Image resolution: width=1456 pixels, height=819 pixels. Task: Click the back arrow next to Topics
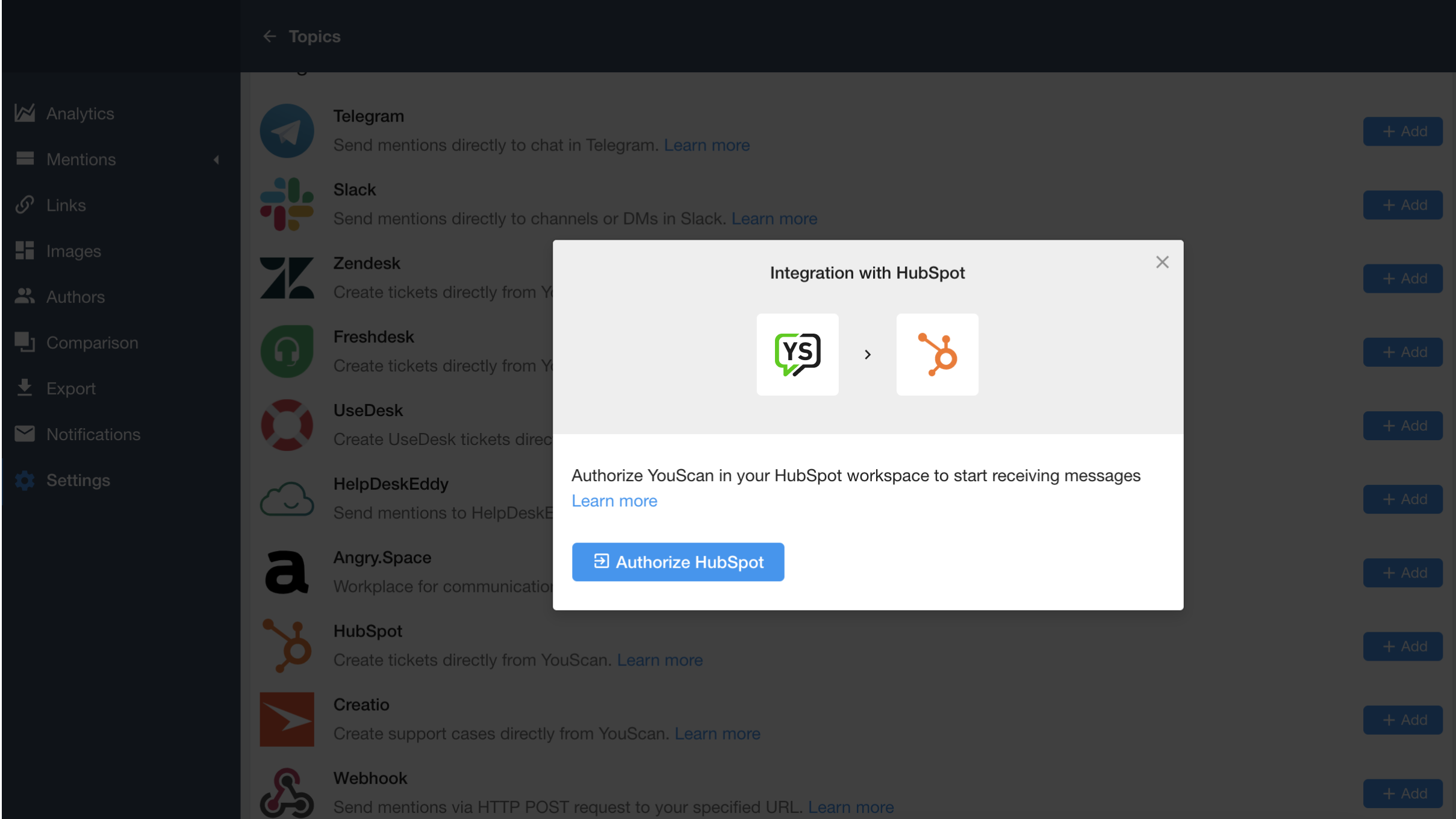pos(270,36)
